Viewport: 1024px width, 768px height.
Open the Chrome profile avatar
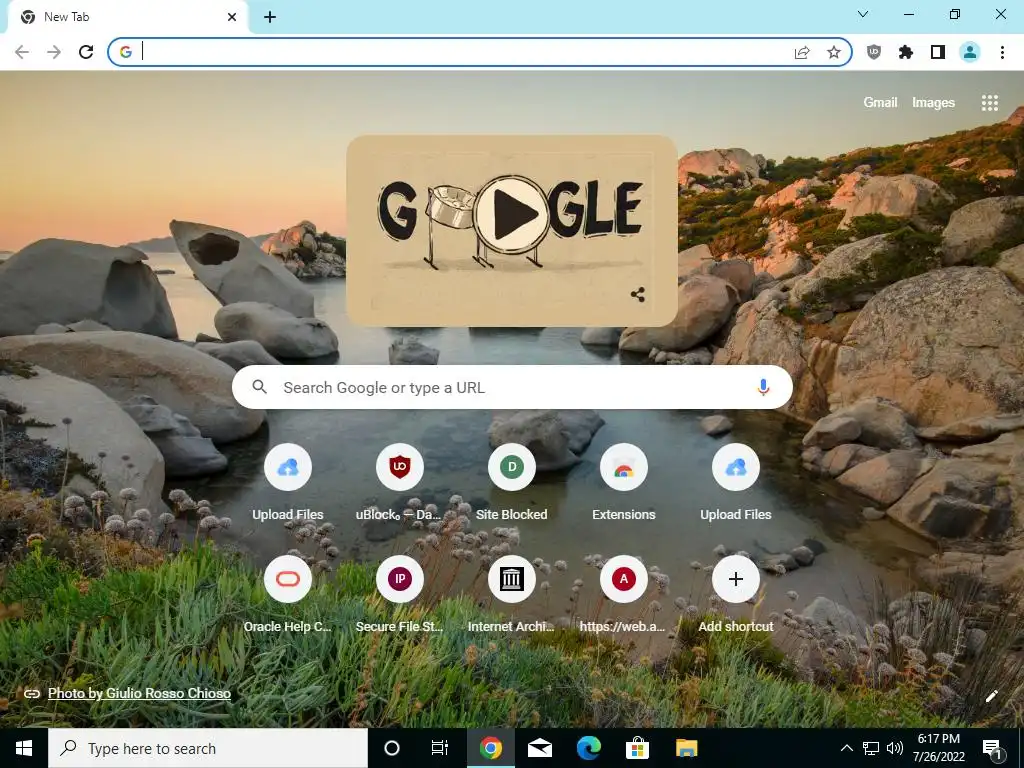point(970,52)
